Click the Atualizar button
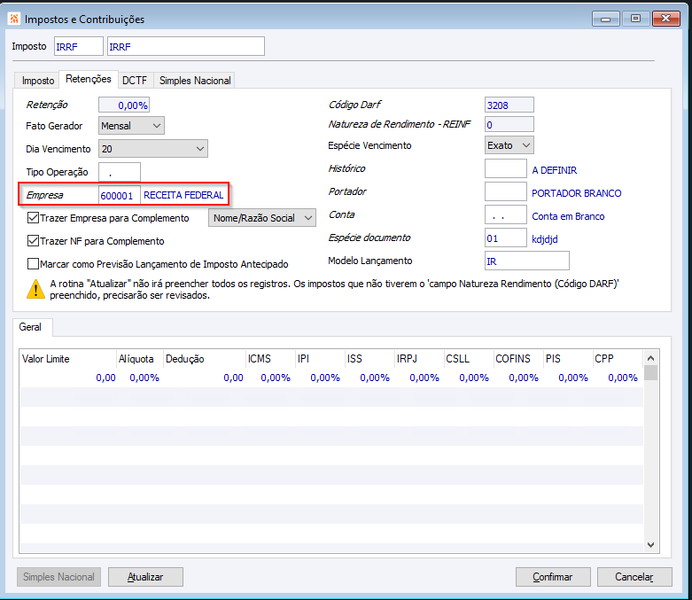Screen dimensions: 692x600 [x=146, y=577]
